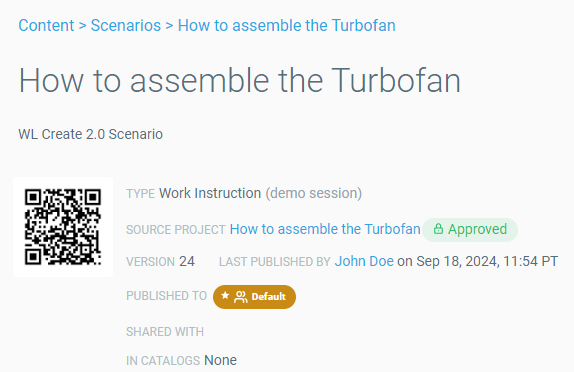The width and height of the screenshot is (574, 372).
Task: Go to the Scenarios breadcrumb
Action: pyautogui.click(x=126, y=26)
